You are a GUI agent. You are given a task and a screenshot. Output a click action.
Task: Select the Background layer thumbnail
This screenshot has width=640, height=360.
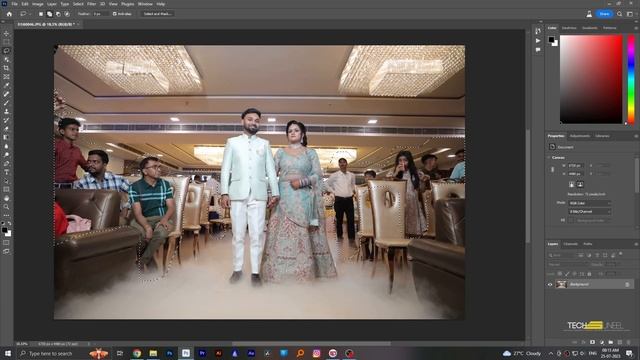561,284
